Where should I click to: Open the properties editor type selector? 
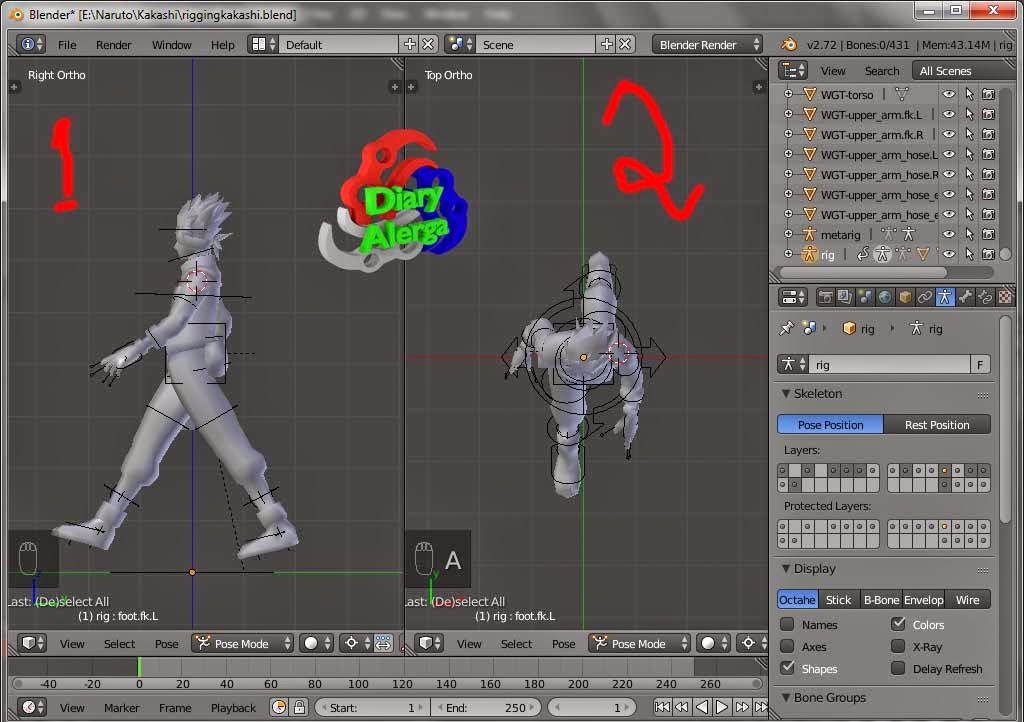point(793,297)
